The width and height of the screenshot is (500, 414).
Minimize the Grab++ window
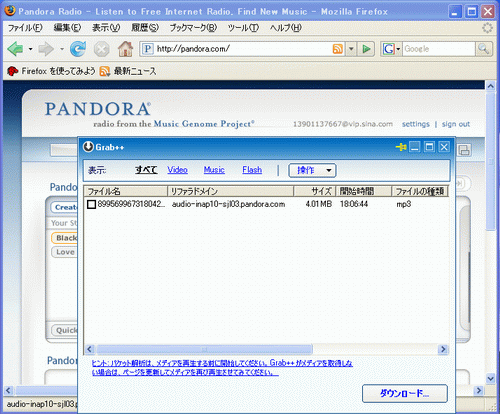coord(414,147)
